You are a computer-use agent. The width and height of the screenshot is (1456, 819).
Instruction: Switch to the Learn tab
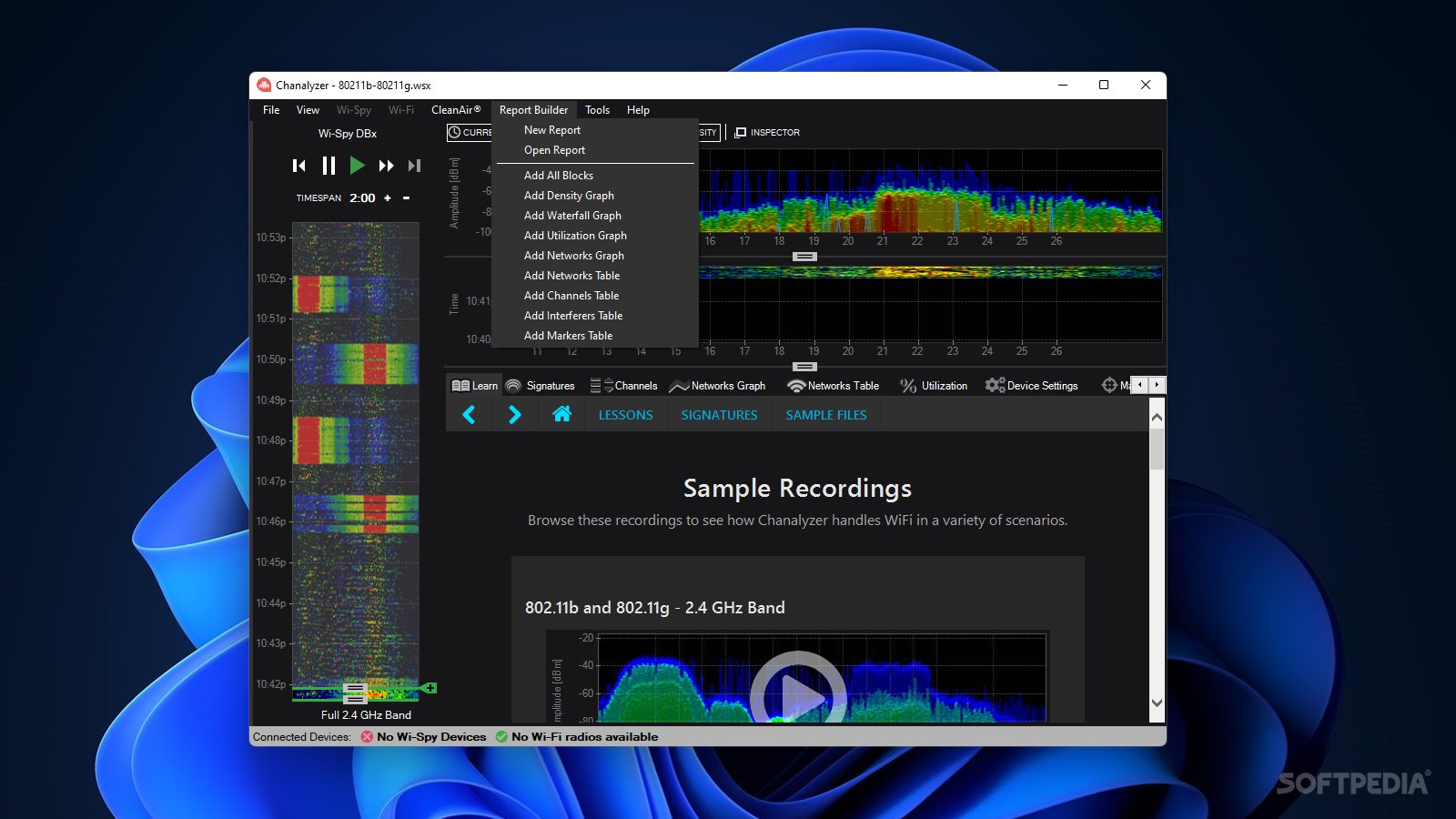coord(474,386)
